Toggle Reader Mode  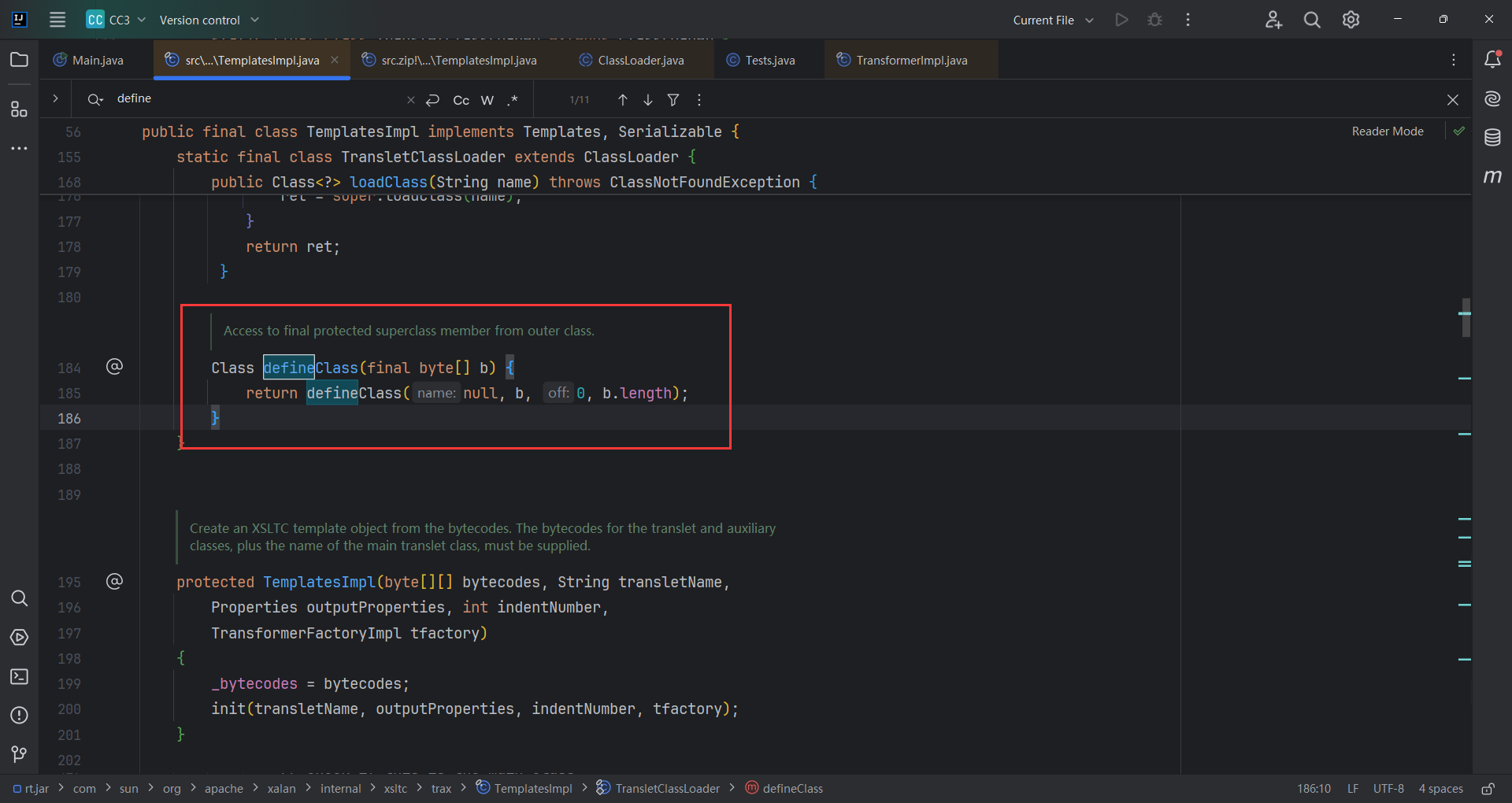(1388, 131)
